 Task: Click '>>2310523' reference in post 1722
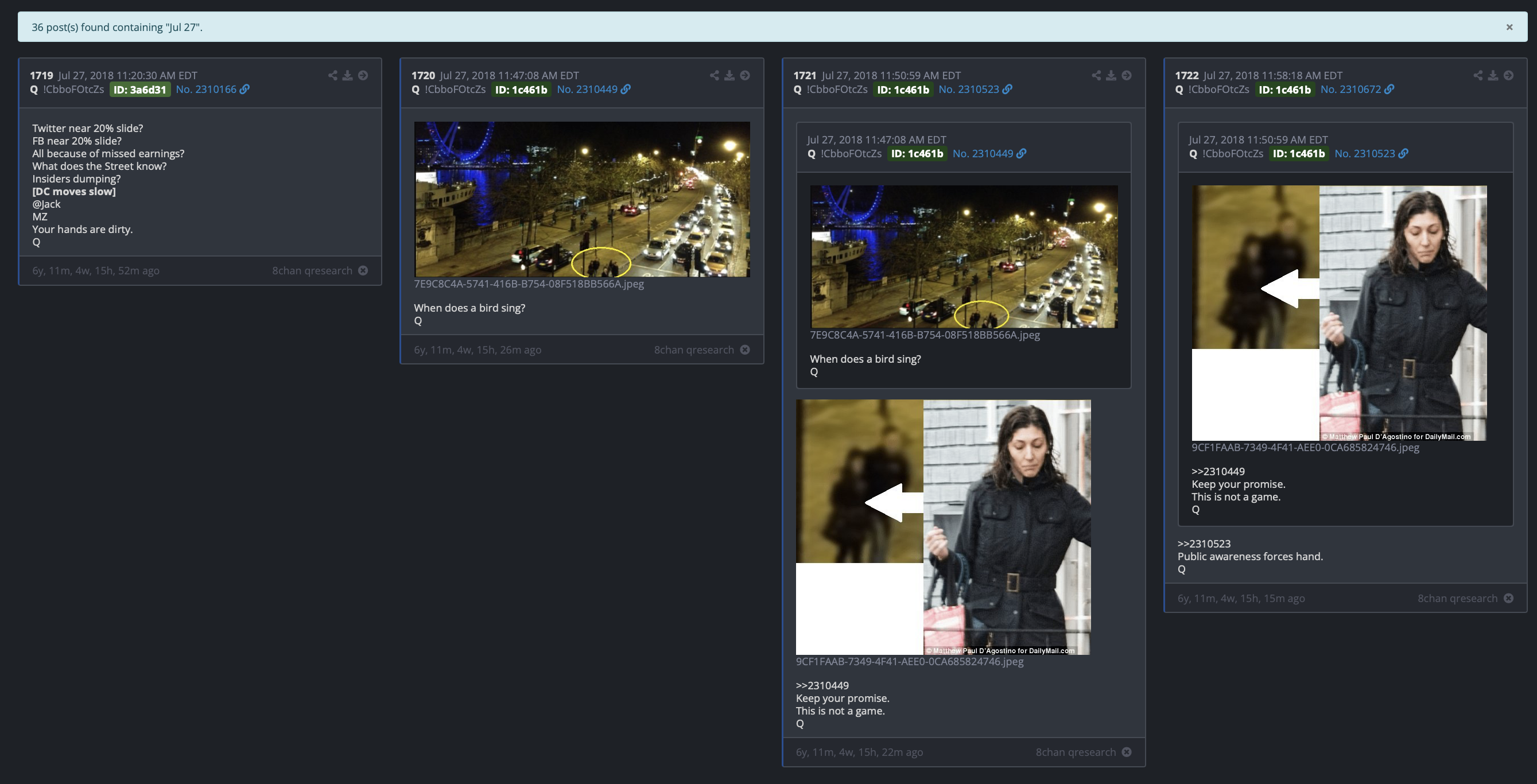pyautogui.click(x=1204, y=544)
